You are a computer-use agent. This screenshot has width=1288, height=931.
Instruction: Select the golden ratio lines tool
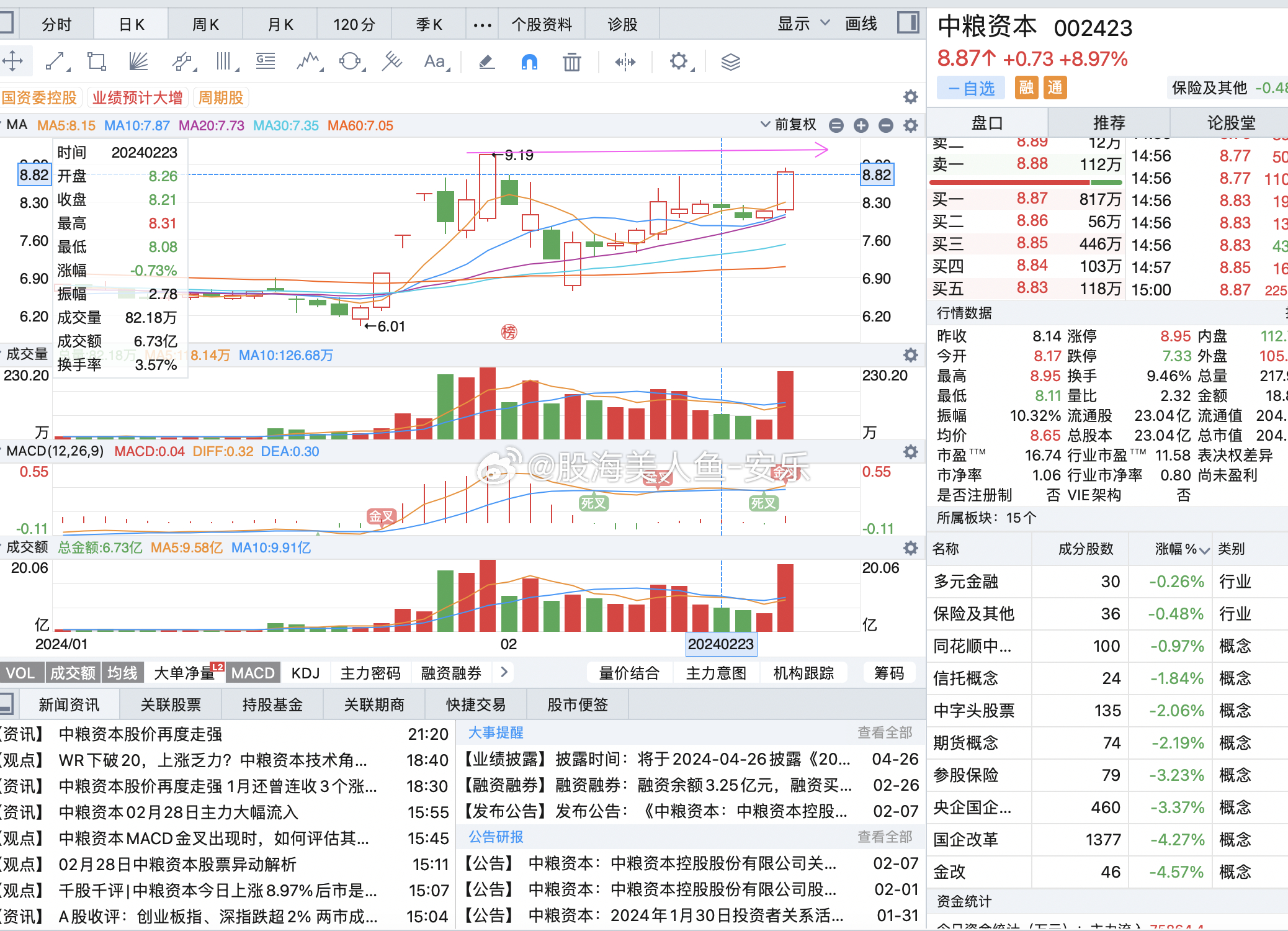[x=266, y=61]
